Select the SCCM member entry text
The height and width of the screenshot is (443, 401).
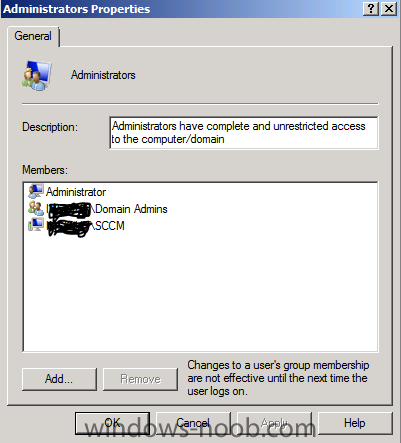(x=85, y=226)
